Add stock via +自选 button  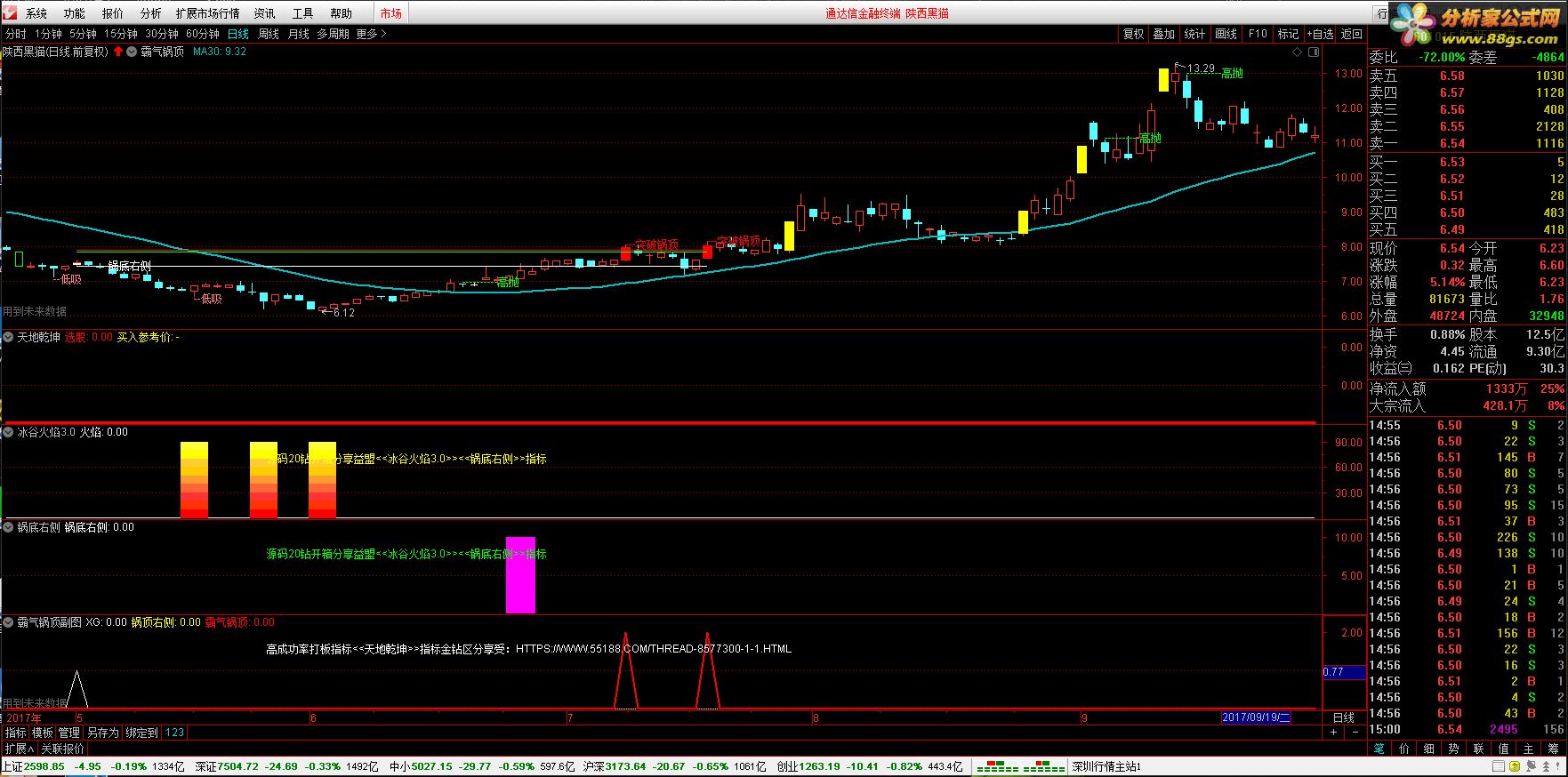[1320, 34]
